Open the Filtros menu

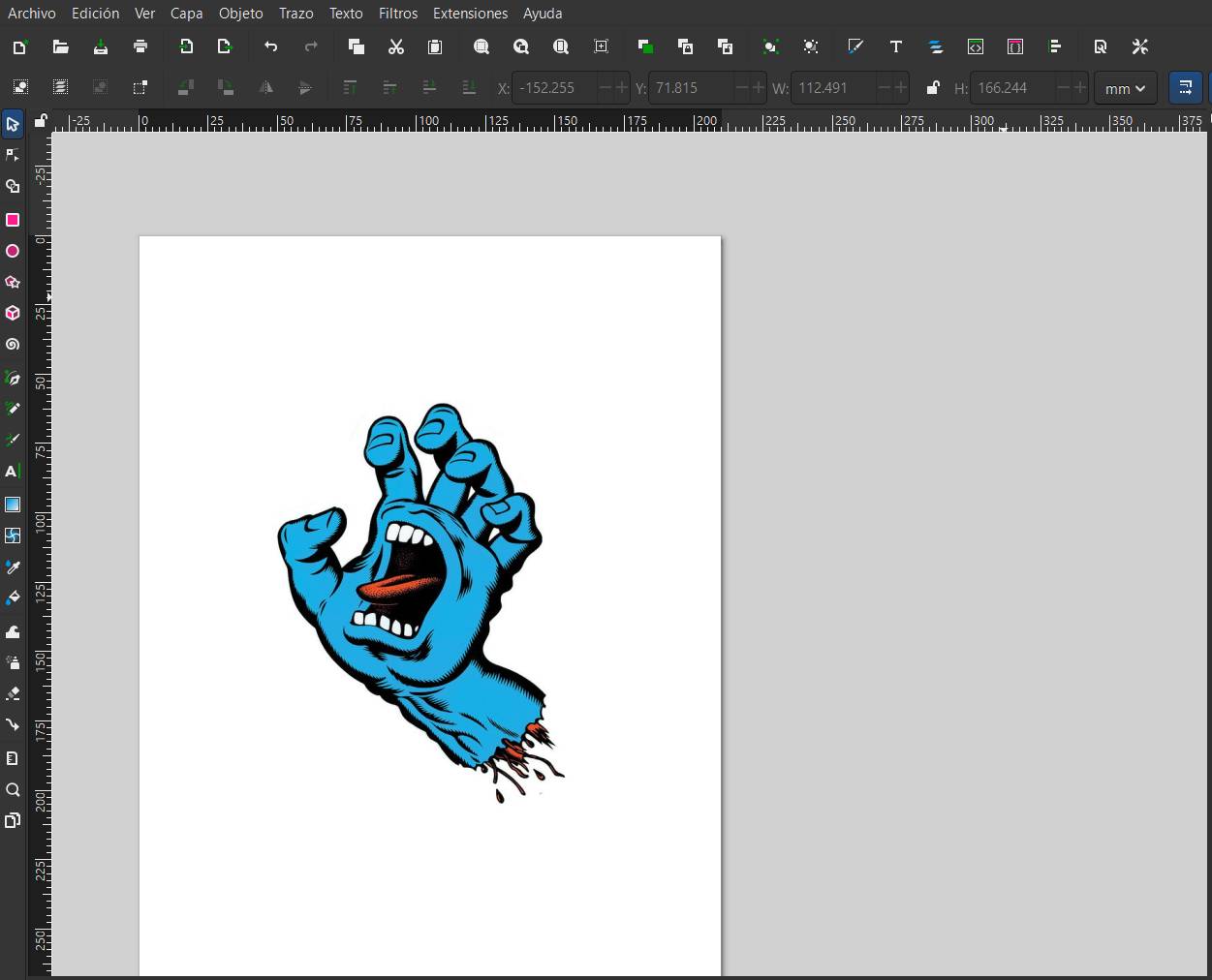coord(397,13)
